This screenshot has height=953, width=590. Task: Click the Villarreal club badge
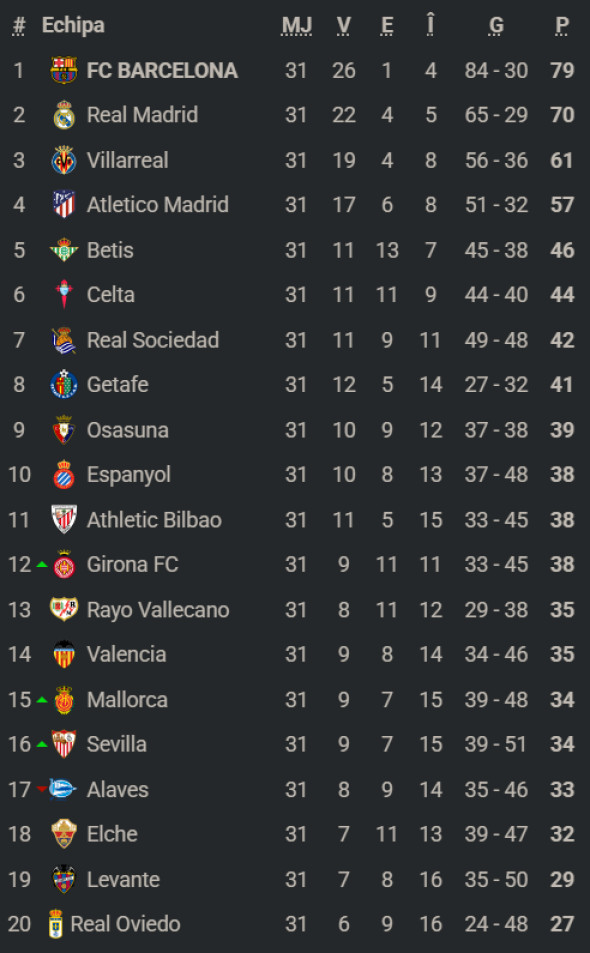63,160
